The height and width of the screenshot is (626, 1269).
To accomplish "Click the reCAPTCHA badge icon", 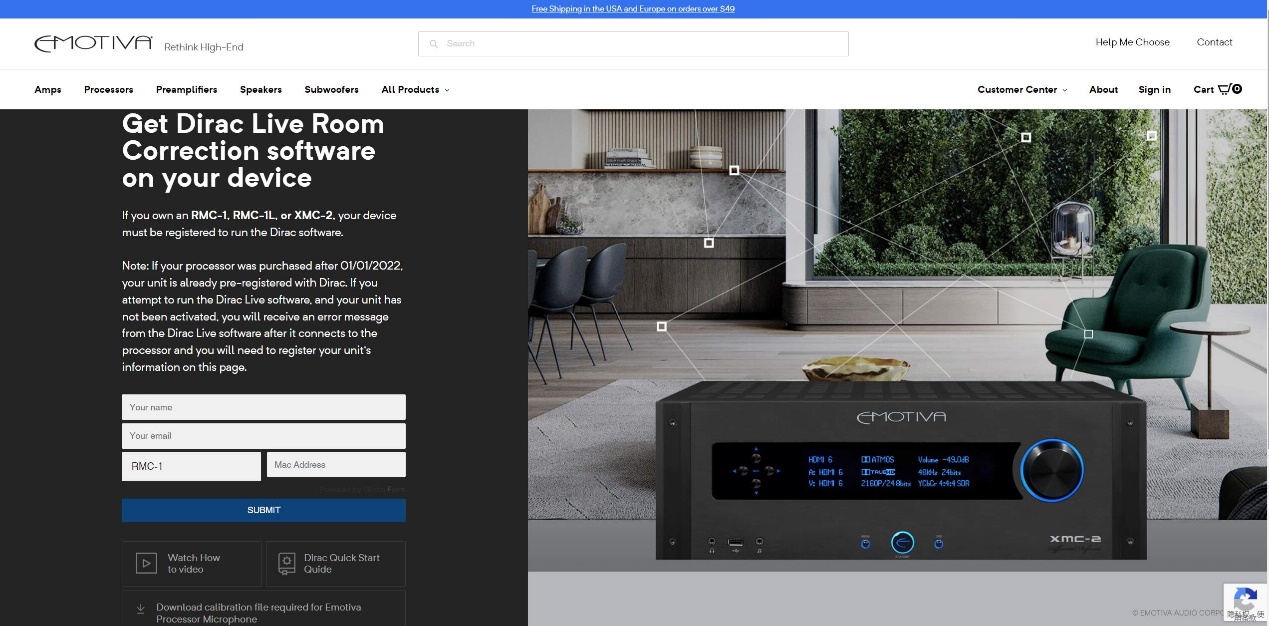I will pos(1245,602).
